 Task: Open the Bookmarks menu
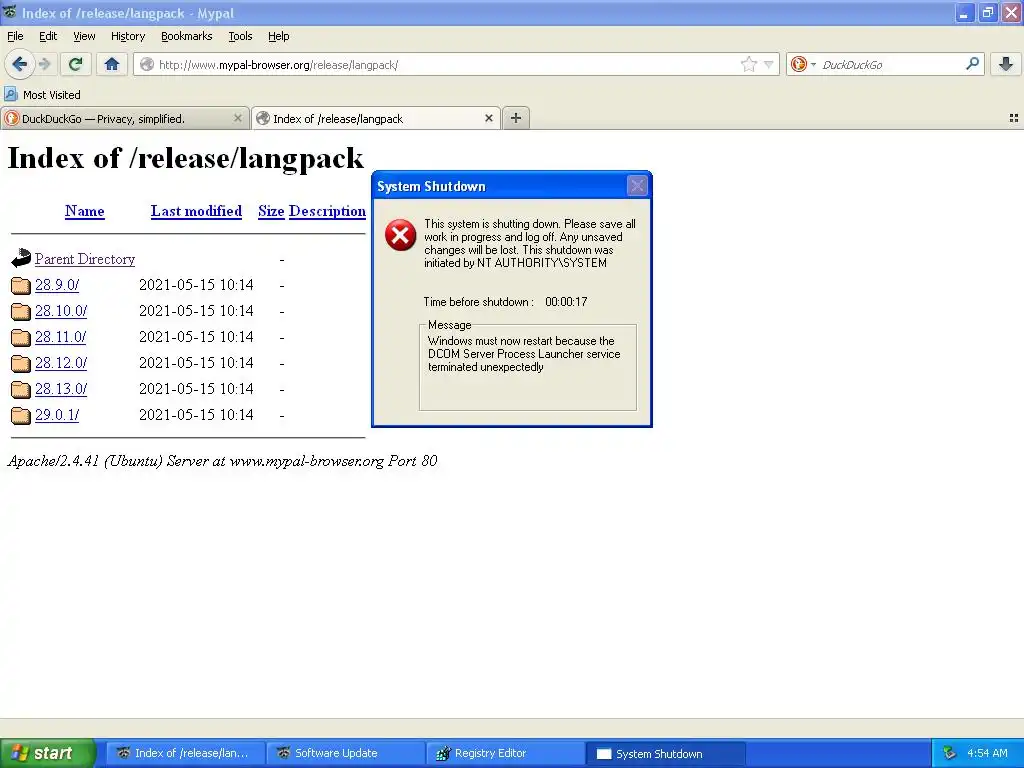click(x=187, y=36)
